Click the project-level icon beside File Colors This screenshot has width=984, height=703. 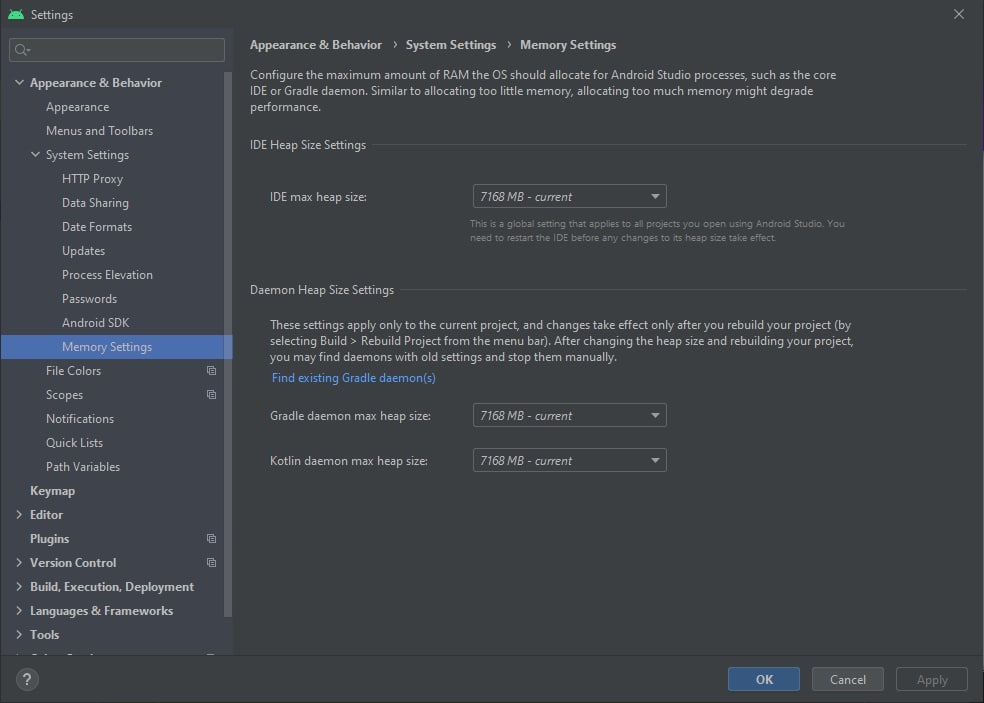(x=211, y=370)
